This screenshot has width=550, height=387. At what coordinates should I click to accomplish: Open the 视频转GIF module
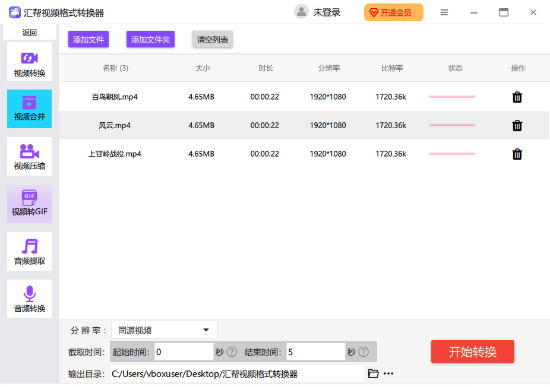tap(29, 204)
